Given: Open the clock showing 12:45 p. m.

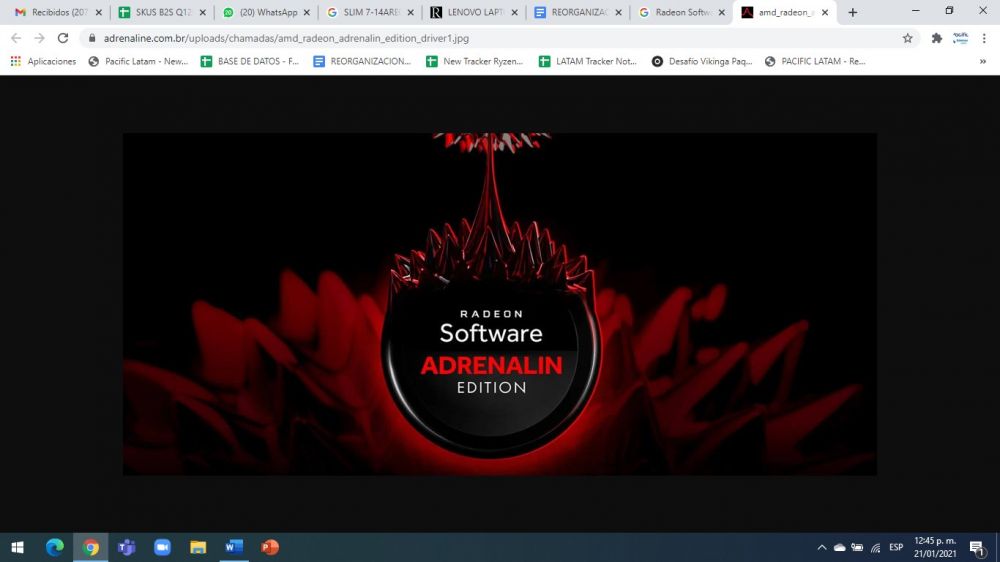Looking at the screenshot, I should 935,547.
